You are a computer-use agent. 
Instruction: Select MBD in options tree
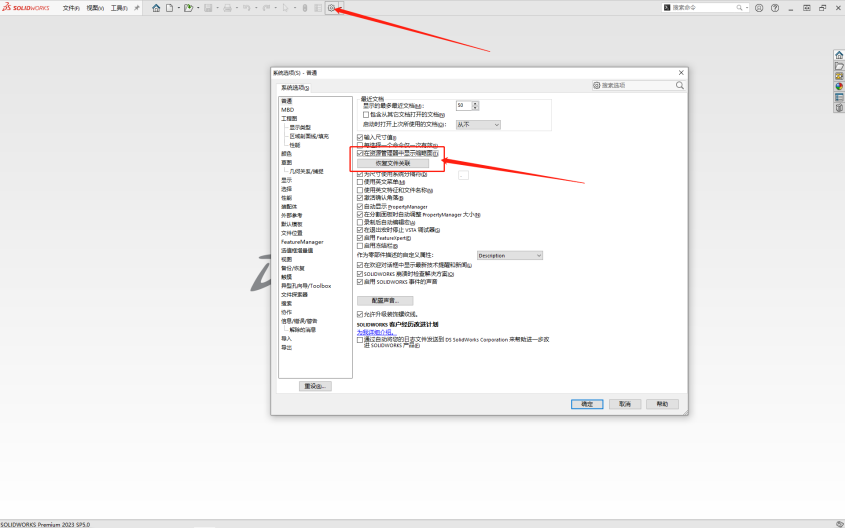click(x=288, y=109)
